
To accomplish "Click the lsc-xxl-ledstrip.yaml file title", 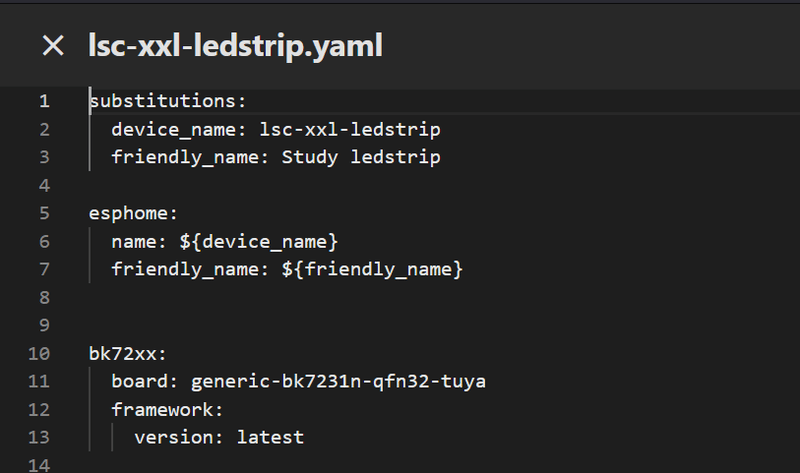I will click(x=235, y=46).
